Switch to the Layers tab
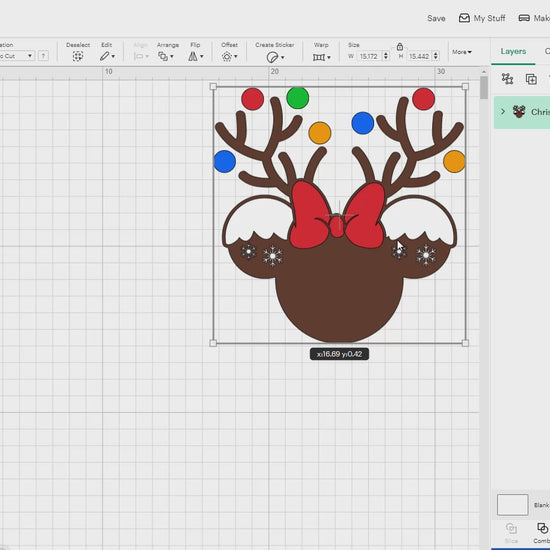Viewport: 550px width, 550px height. pyautogui.click(x=513, y=51)
